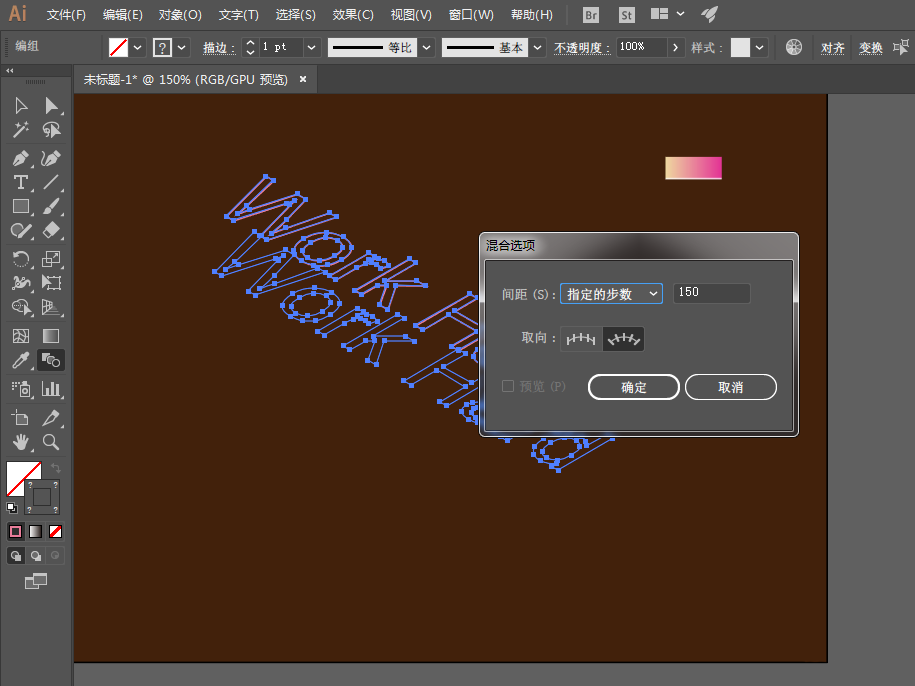This screenshot has height=686, width=915.
Task: Click the recolor artwork wheel icon
Action: [x=794, y=47]
